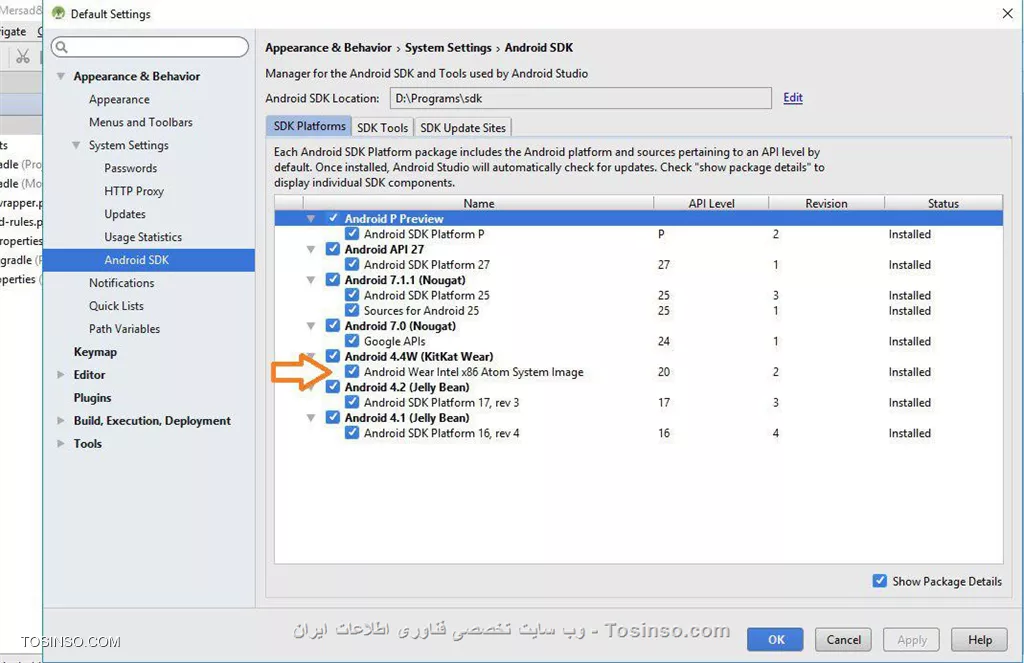Click the Android Studio icon in title bar
This screenshot has width=1024, height=663.
[58, 13]
